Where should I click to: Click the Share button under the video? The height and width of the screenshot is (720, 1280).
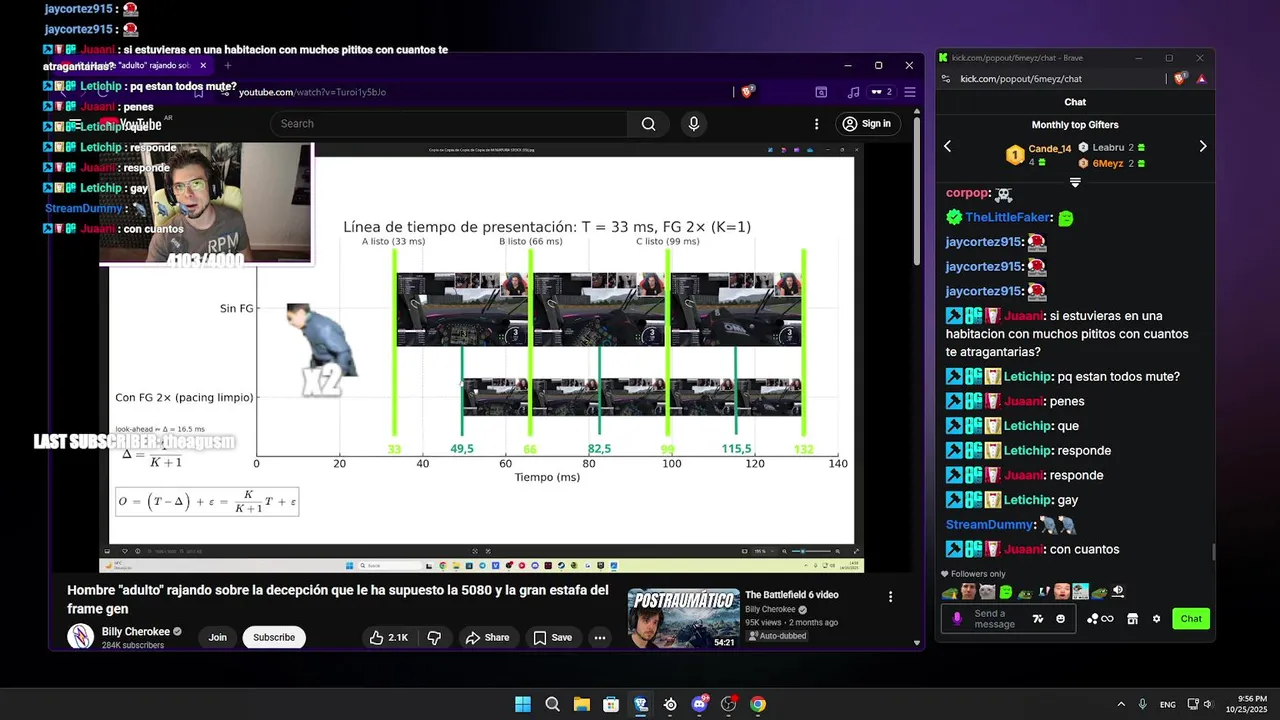(487, 637)
